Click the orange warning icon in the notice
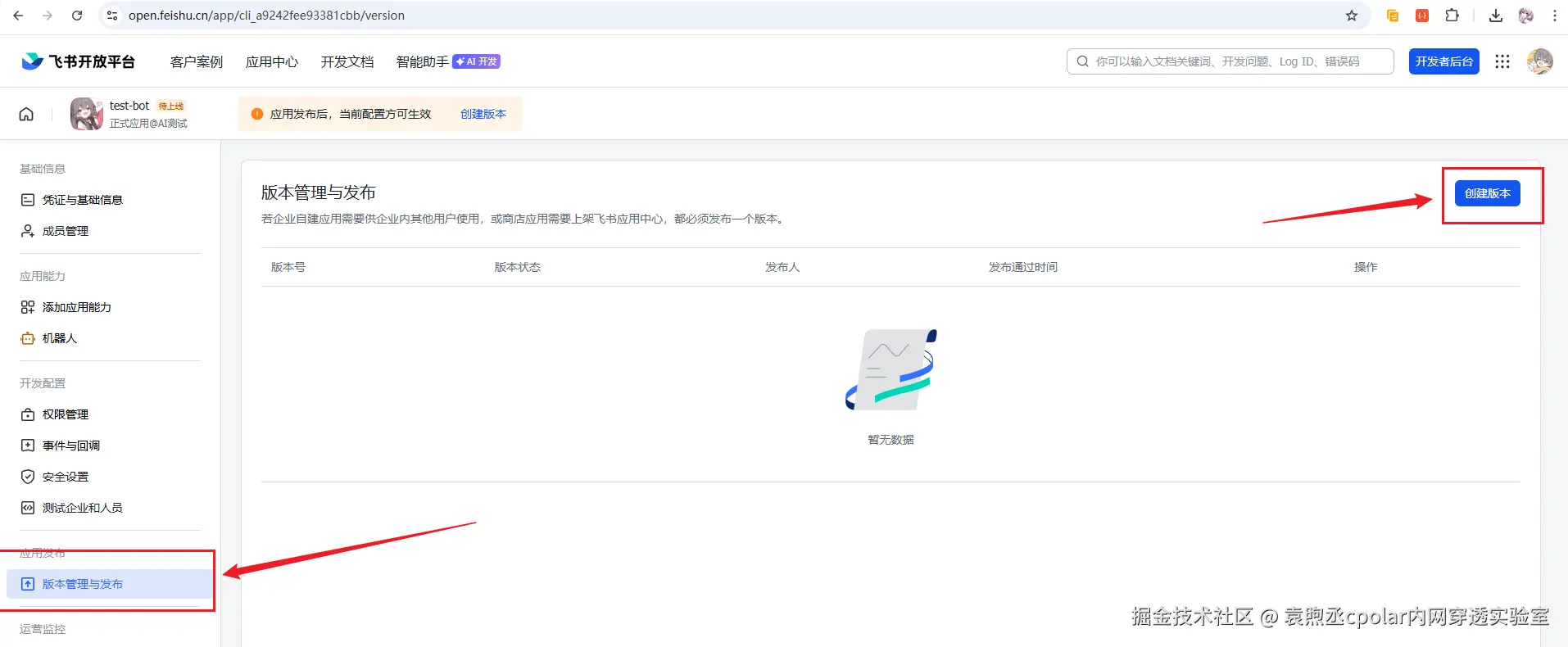The image size is (1568, 647). [x=257, y=114]
